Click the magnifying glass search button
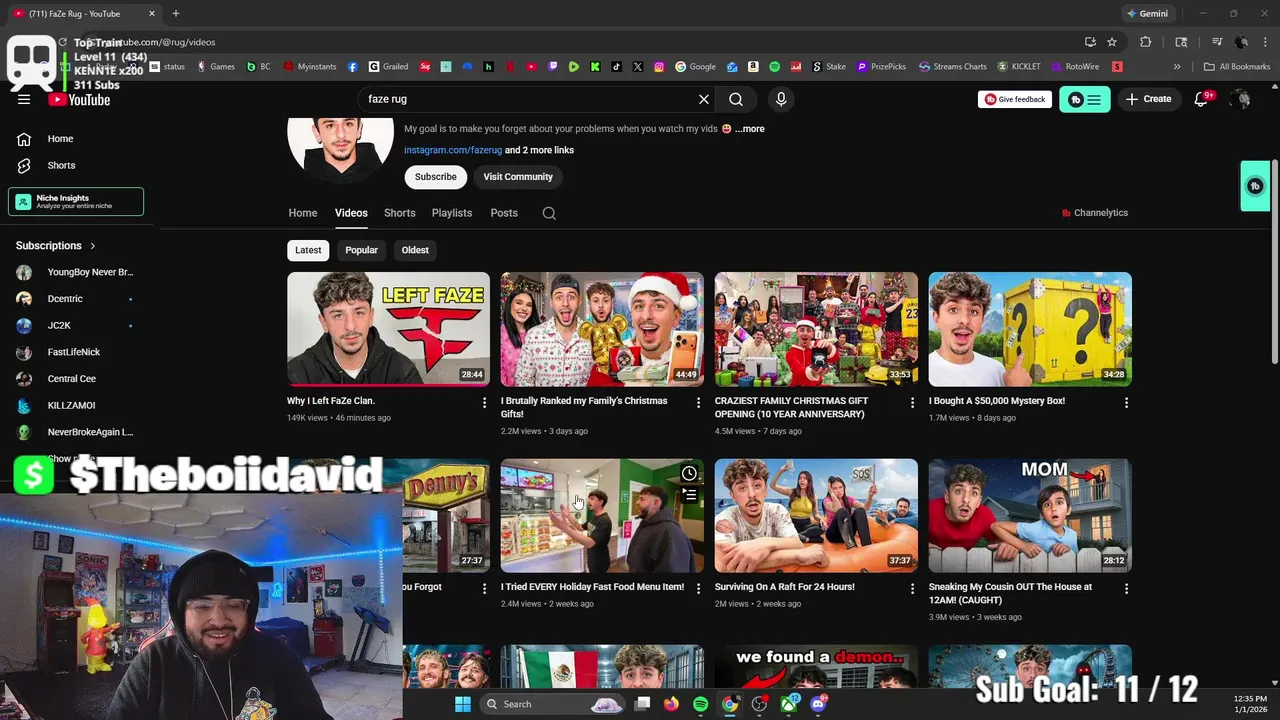 pos(736,99)
